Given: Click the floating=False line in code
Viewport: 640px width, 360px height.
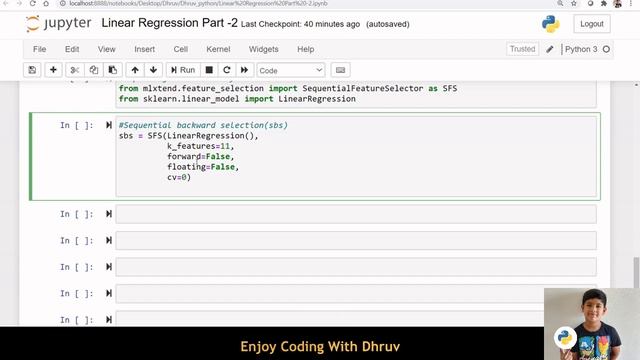Looking at the screenshot, I should (203, 167).
